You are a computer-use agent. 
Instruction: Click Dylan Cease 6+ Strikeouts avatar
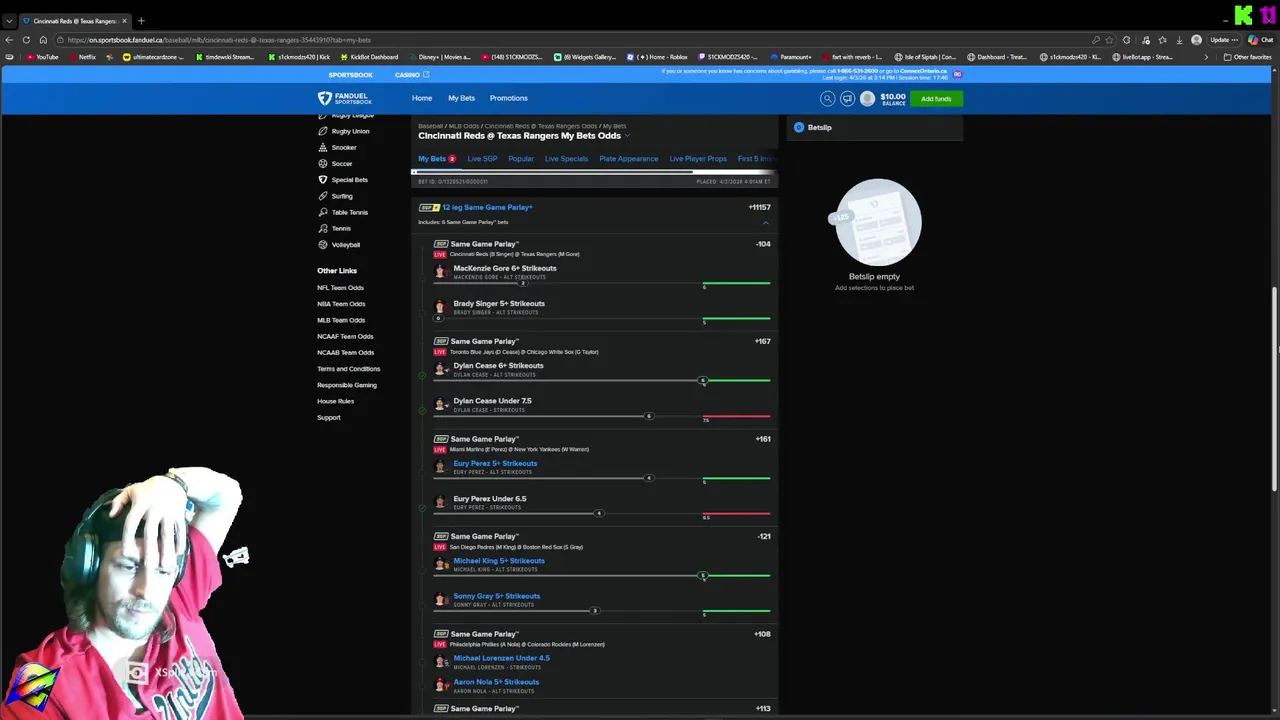(x=440, y=369)
